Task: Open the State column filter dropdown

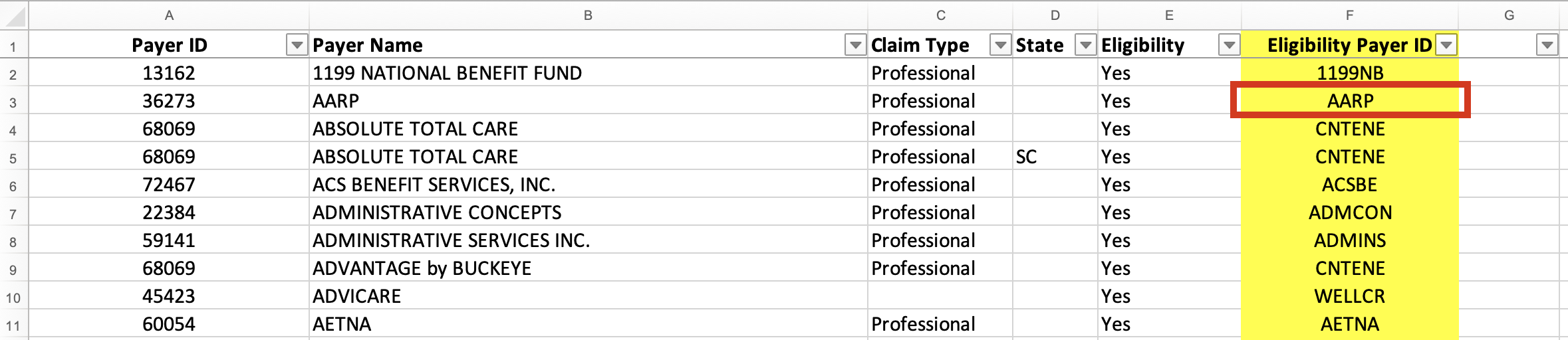Action: pos(1085,45)
